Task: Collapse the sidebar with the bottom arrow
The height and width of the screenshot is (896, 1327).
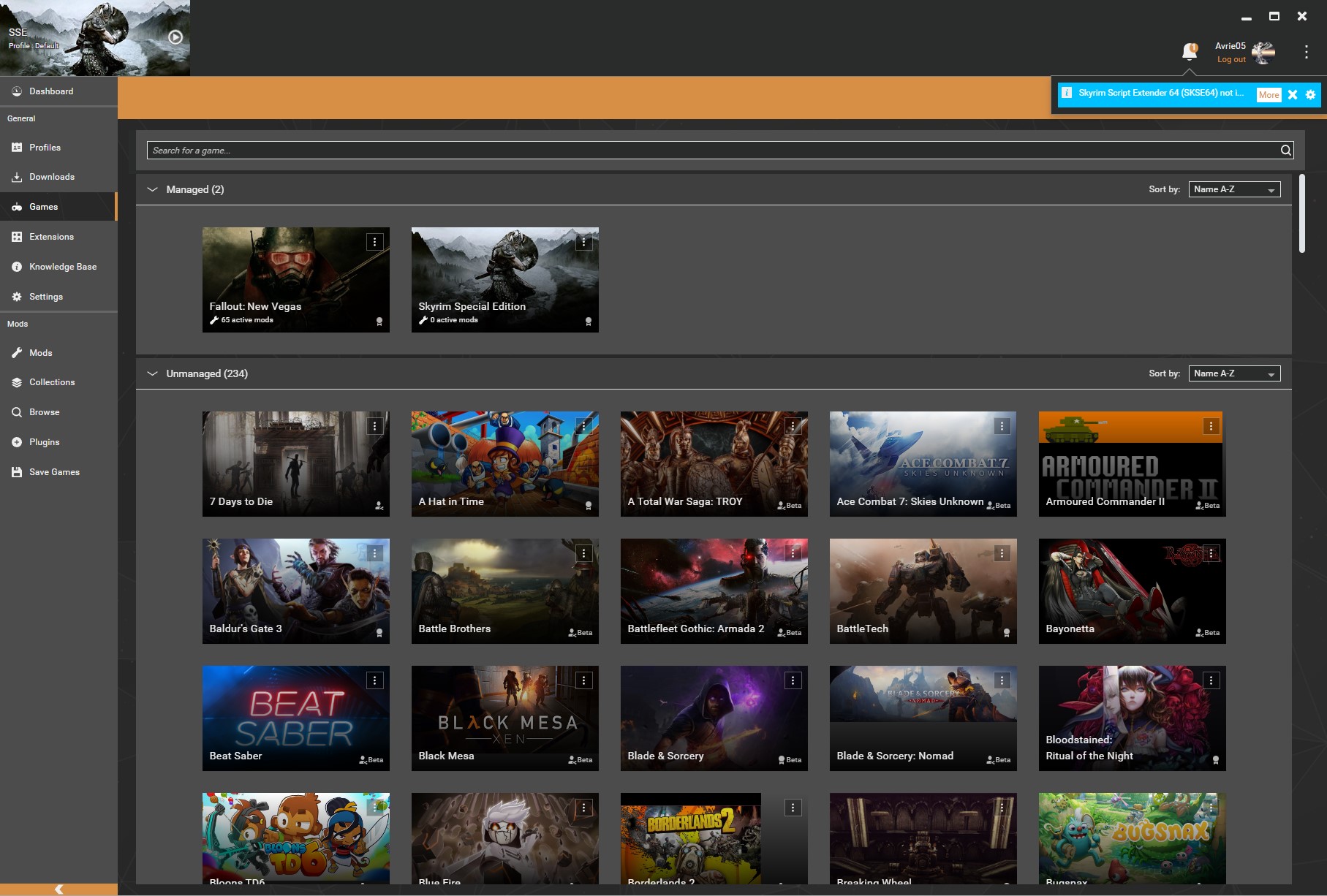Action: [x=58, y=889]
